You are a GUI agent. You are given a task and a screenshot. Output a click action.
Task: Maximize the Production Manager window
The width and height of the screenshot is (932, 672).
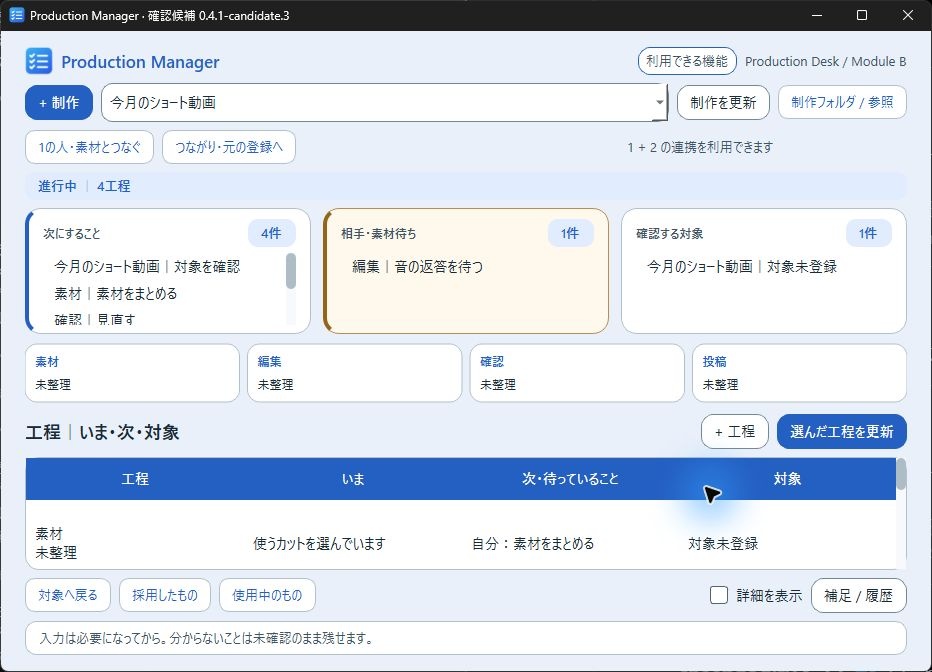click(x=862, y=15)
